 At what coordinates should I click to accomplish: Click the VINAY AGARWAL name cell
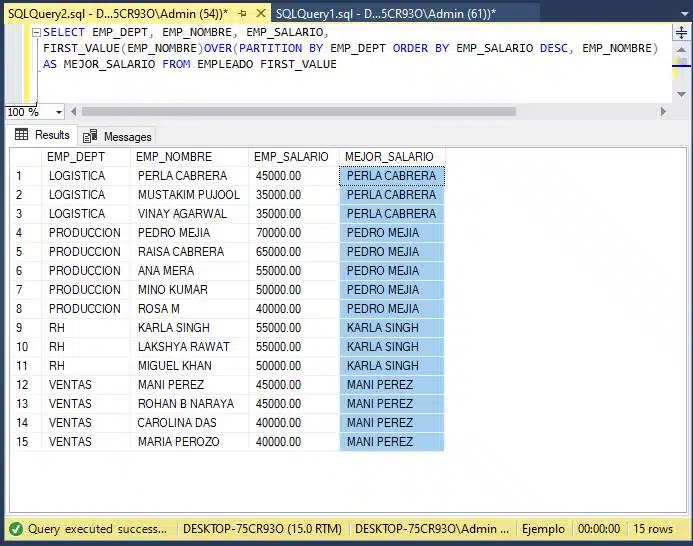[x=189, y=214]
